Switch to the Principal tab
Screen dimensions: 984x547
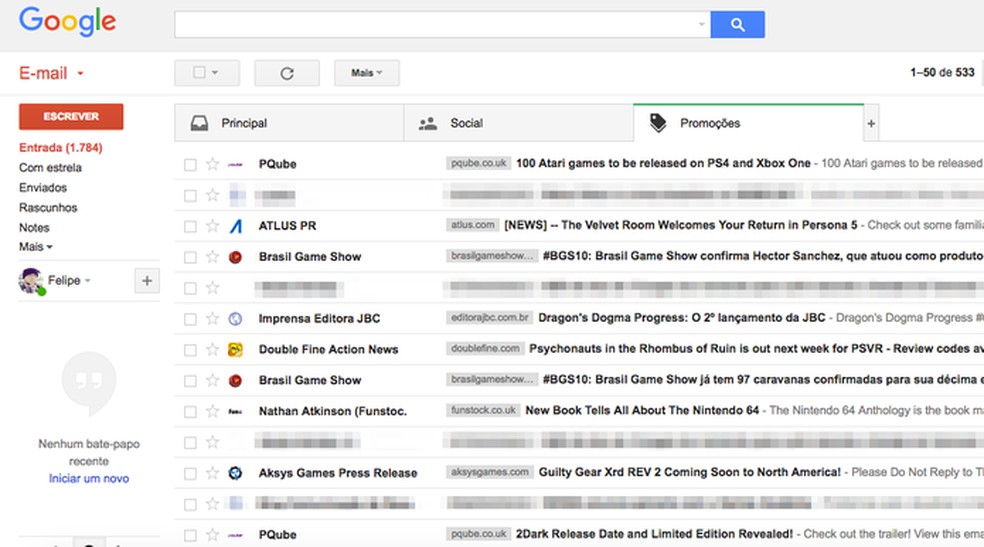click(289, 124)
